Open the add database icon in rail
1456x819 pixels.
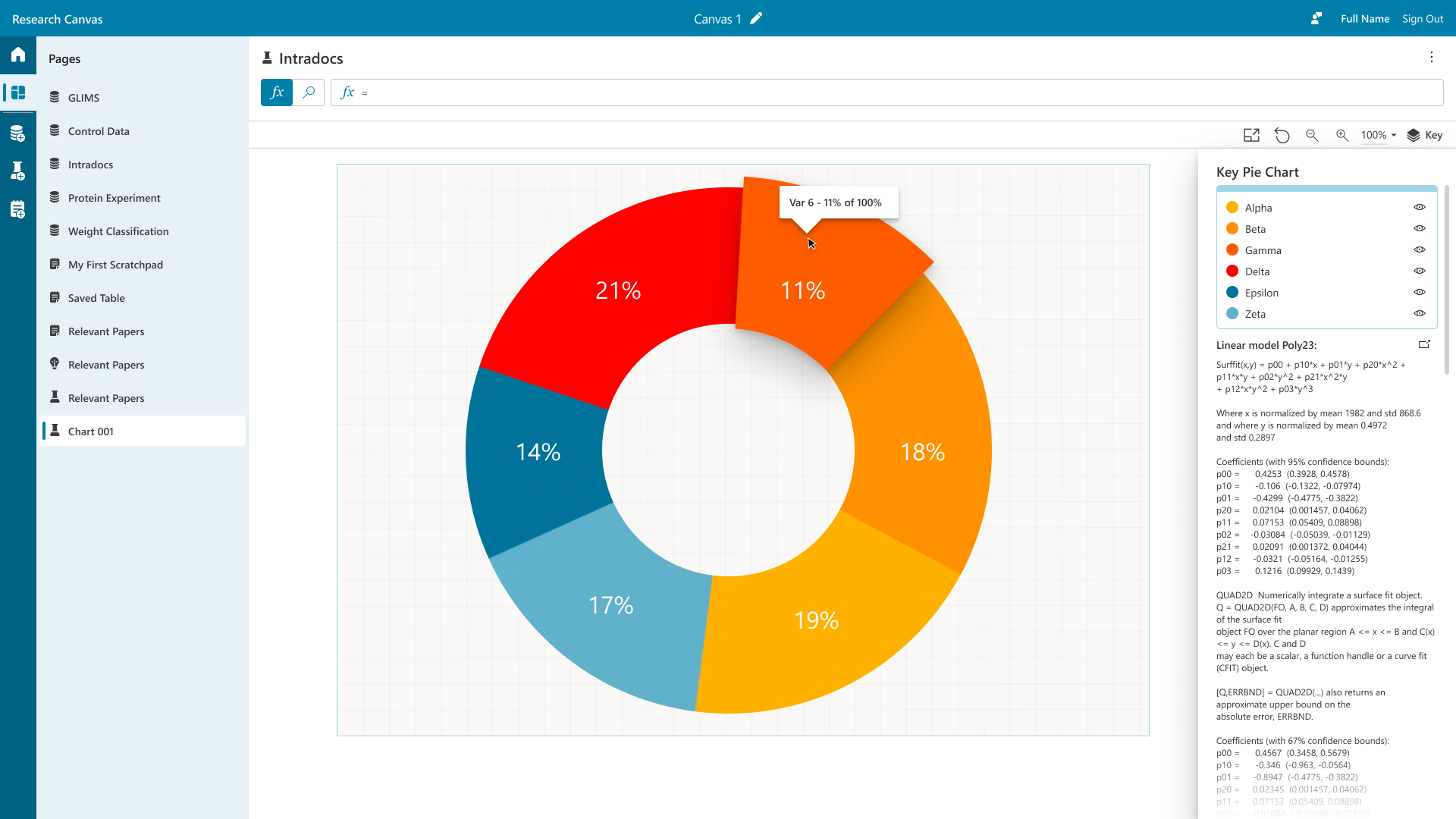tap(18, 134)
